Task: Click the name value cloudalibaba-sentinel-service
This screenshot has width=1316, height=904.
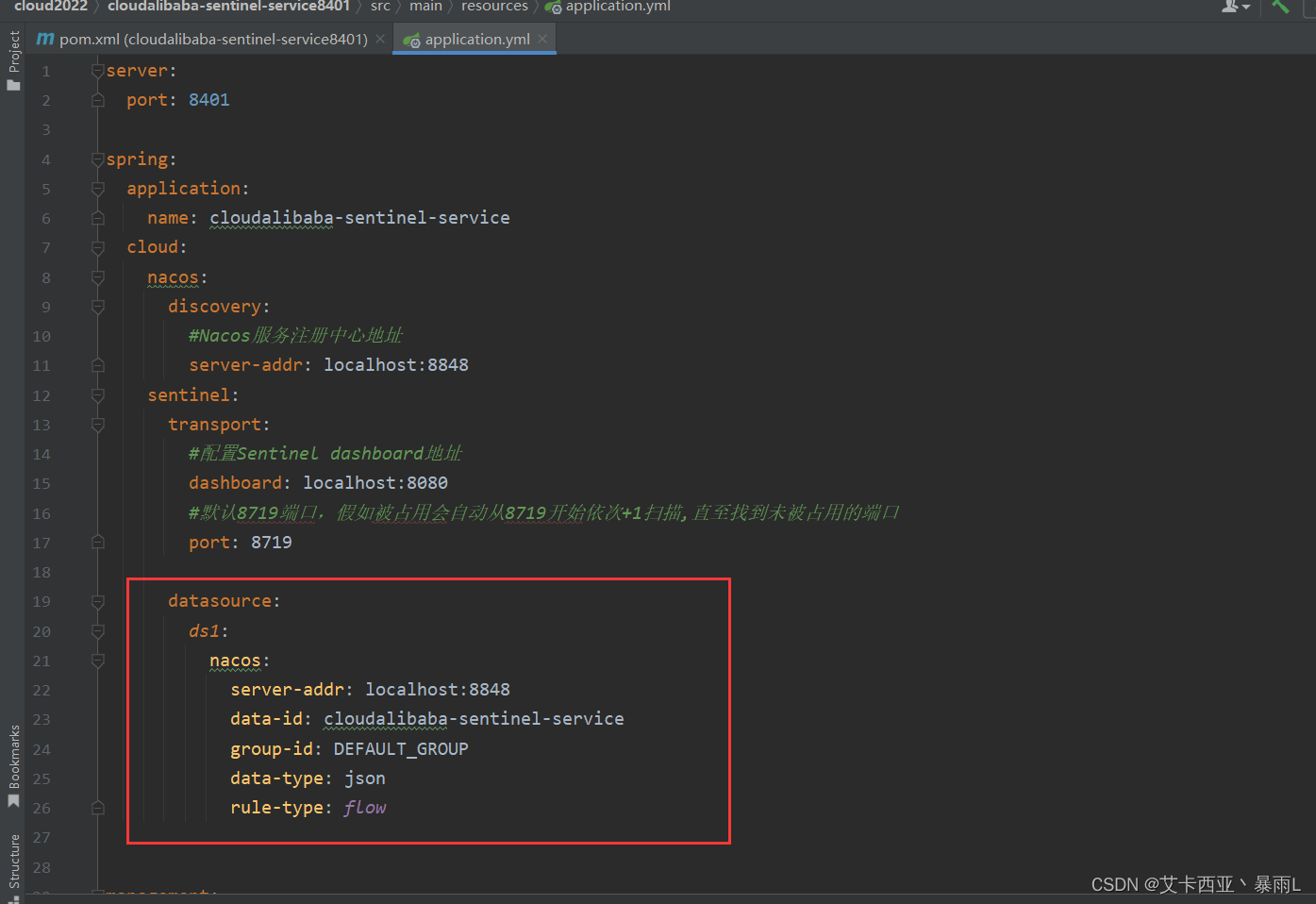Action: [x=359, y=218]
